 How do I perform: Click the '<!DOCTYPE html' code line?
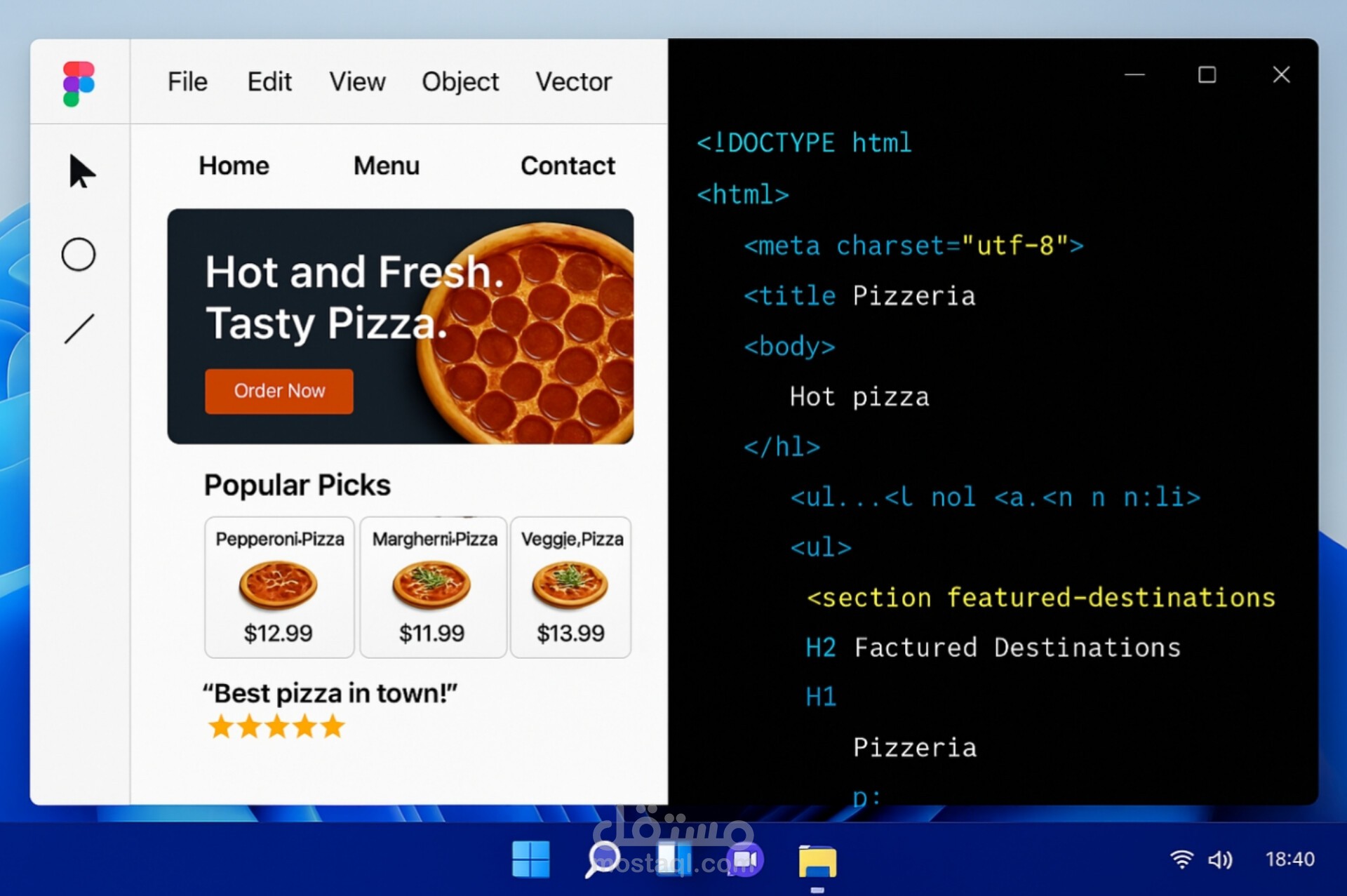[x=804, y=143]
